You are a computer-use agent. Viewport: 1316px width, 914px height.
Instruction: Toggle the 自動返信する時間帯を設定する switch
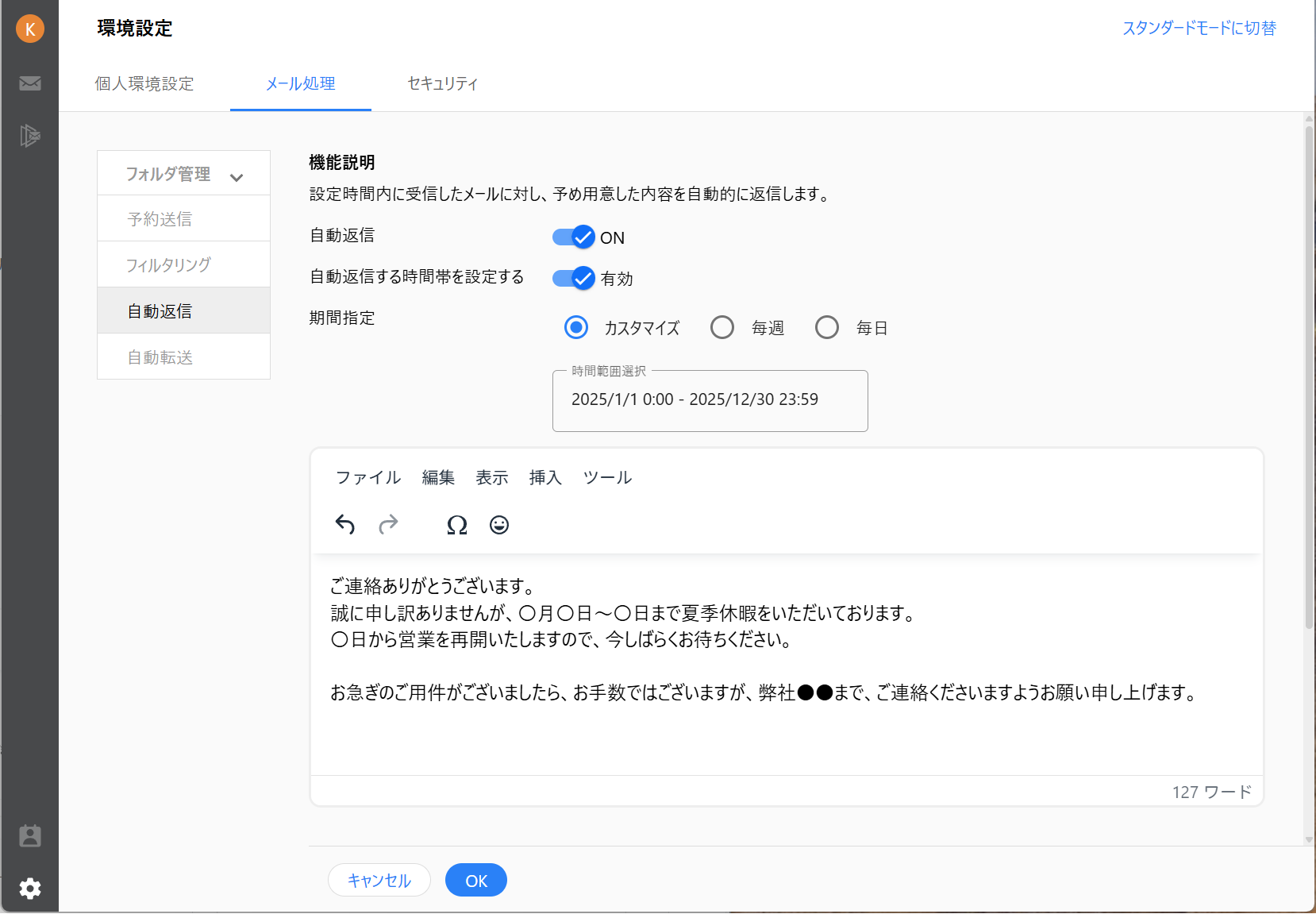pos(574,278)
